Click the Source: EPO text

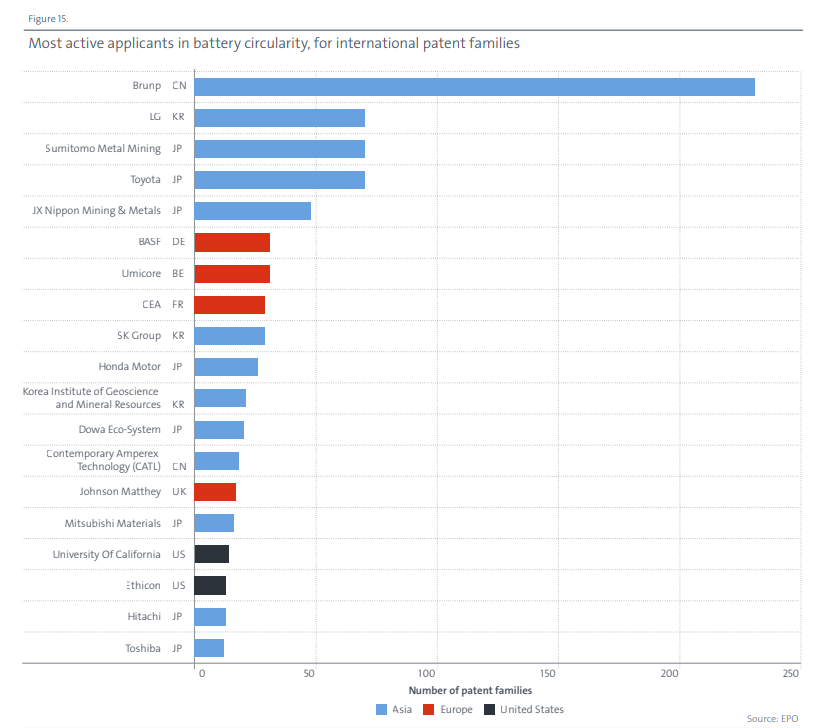[772, 719]
